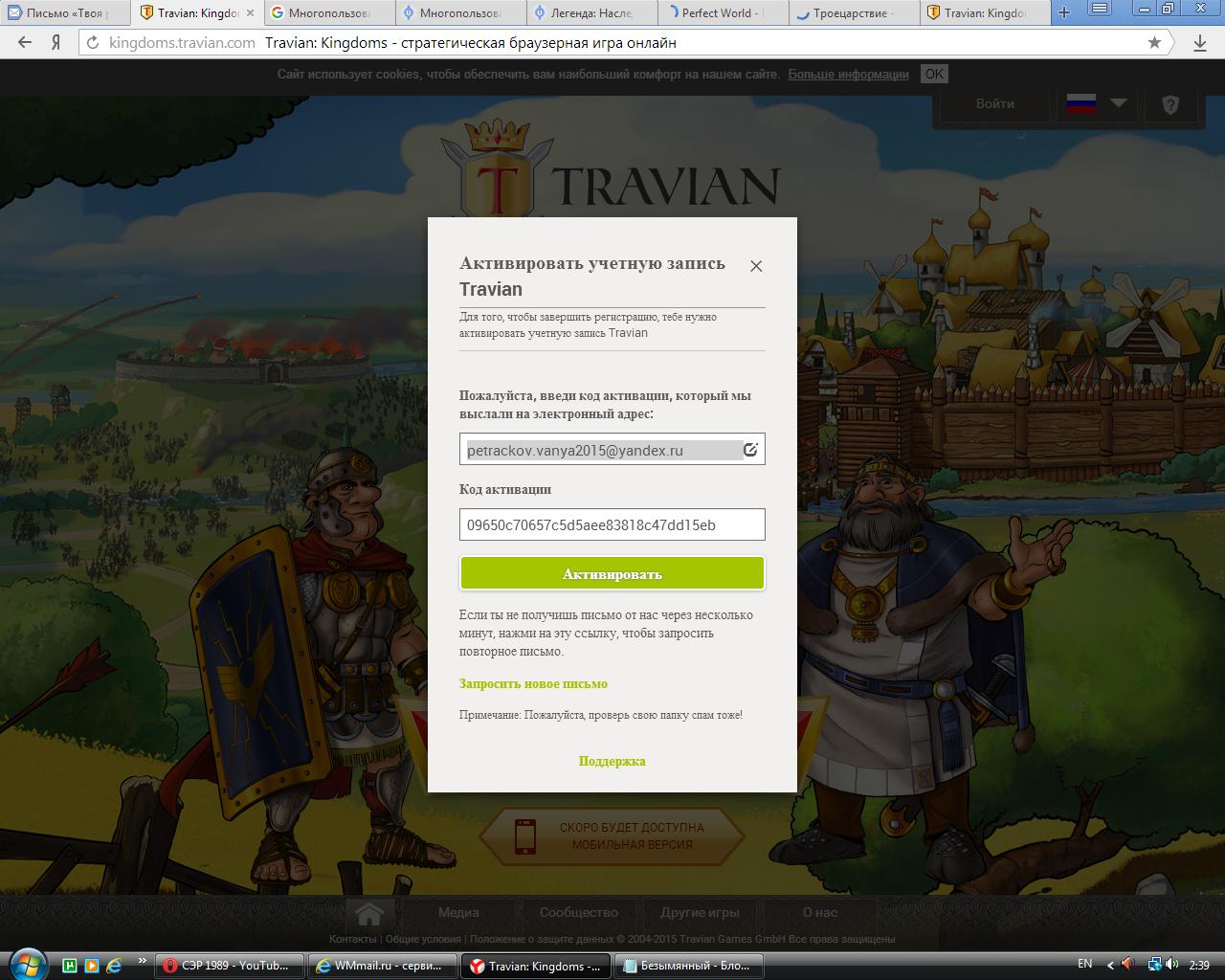Open the Медиа footer menu

(458, 912)
